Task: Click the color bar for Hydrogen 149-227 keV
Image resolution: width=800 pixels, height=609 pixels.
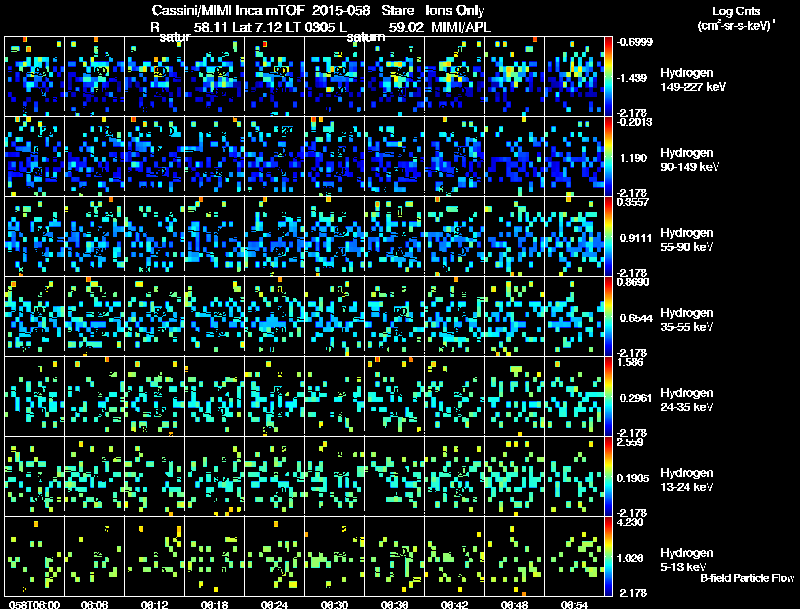Action: click(x=610, y=76)
